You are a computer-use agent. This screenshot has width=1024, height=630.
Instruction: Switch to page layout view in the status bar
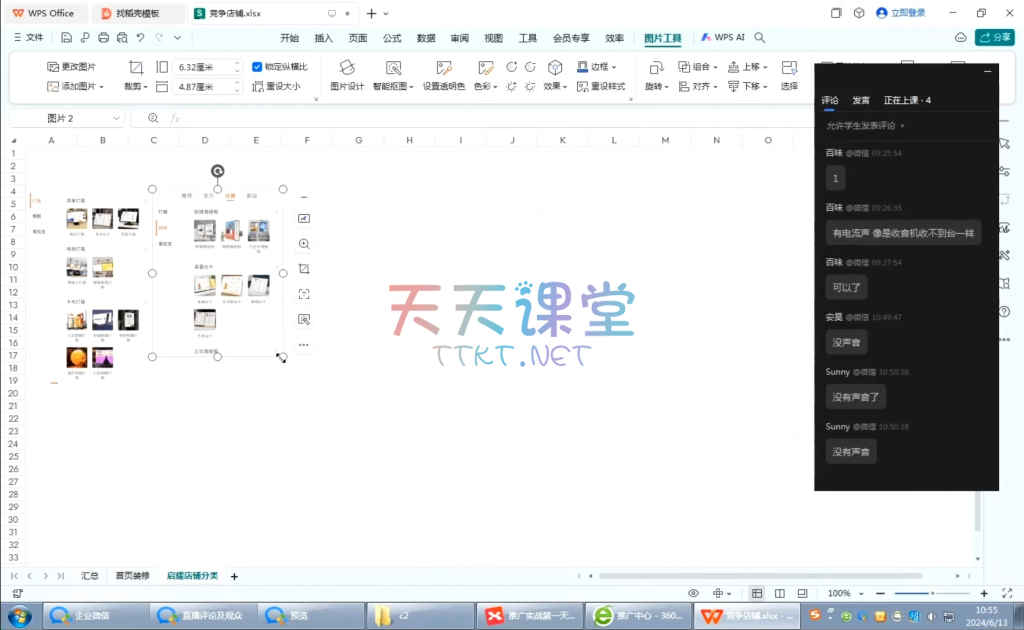[x=779, y=593]
